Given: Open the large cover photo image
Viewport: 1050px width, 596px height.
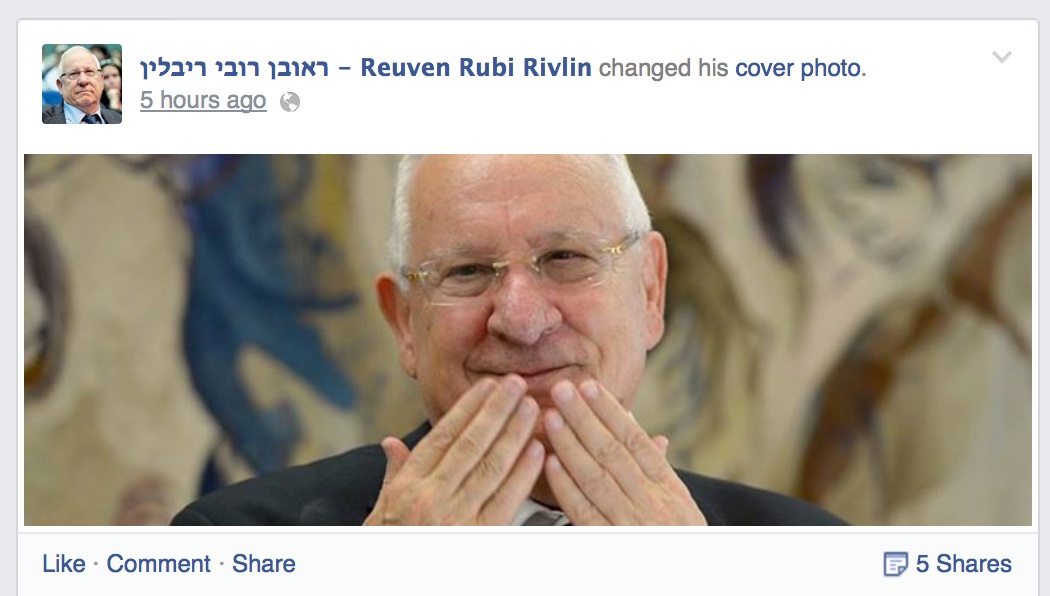Looking at the screenshot, I should (528, 340).
